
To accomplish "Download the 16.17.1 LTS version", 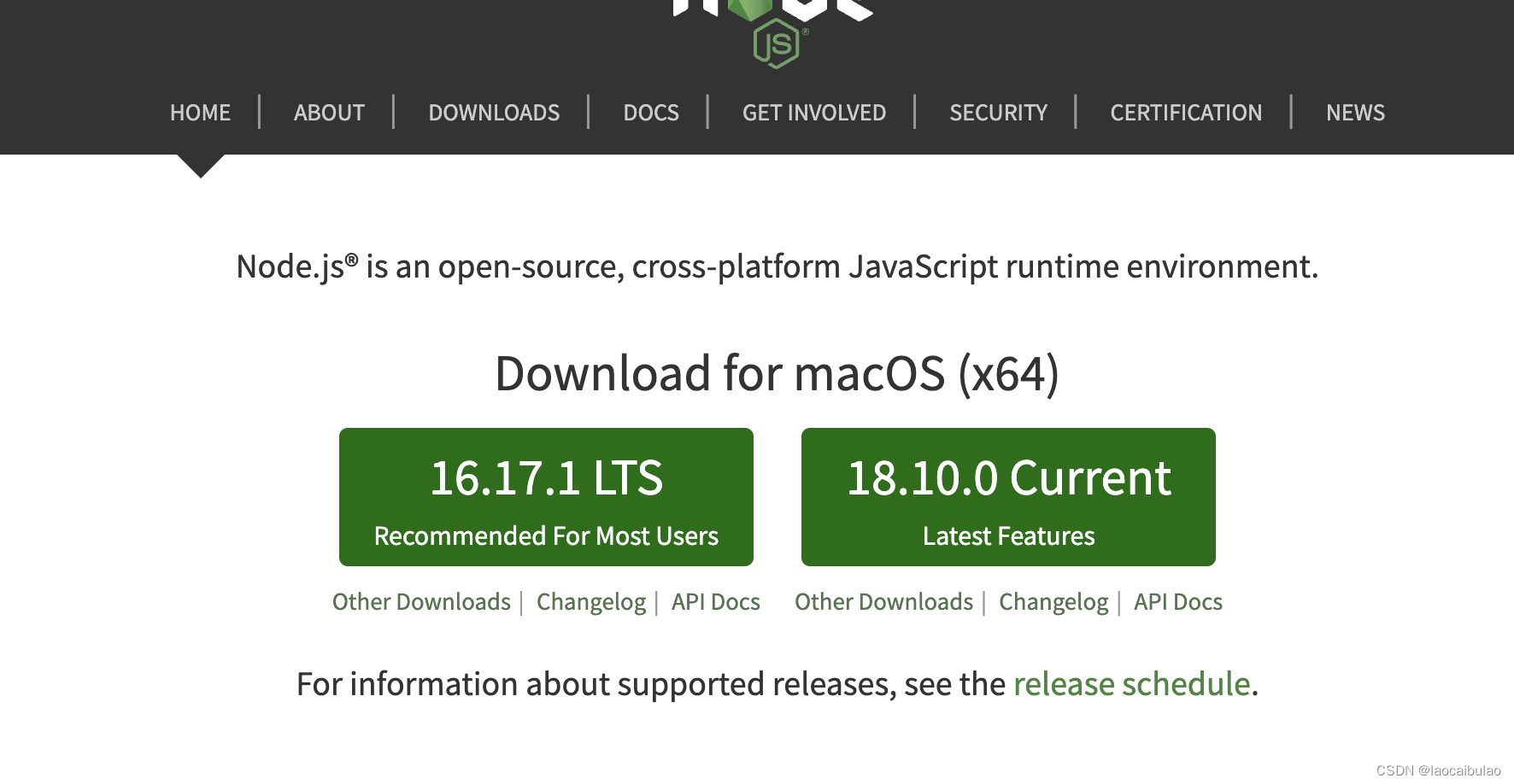I will tap(546, 497).
